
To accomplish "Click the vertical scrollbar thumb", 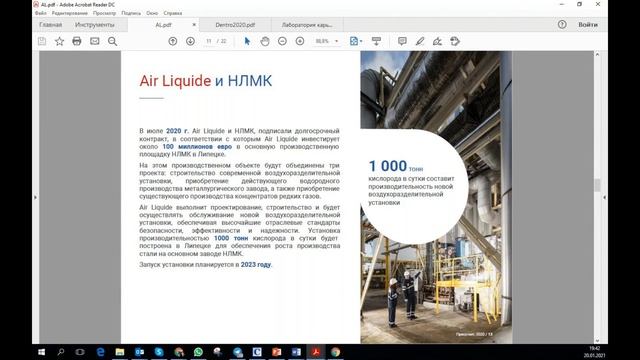I will pyautogui.click(x=598, y=185).
